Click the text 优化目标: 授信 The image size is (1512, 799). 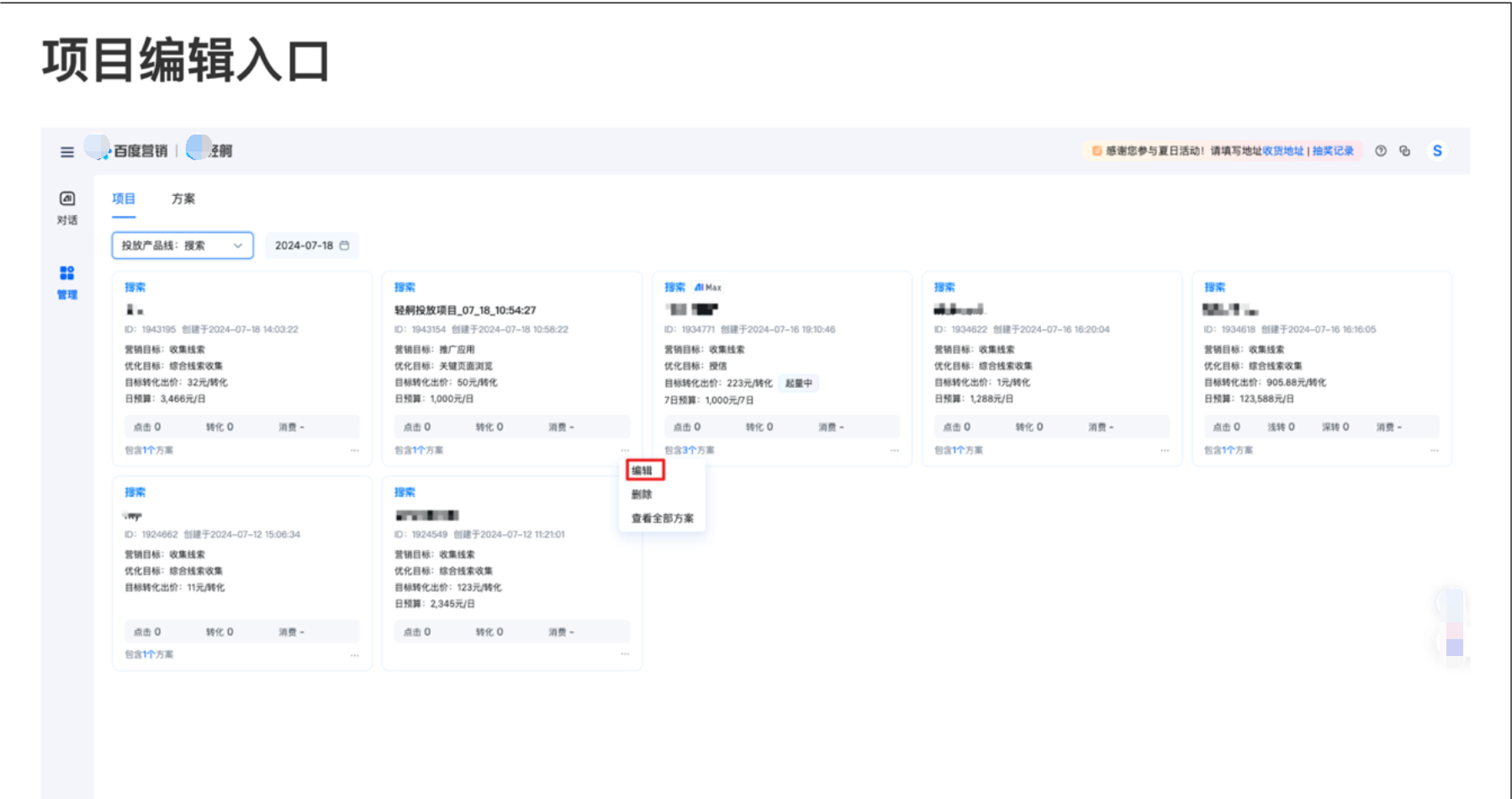pyautogui.click(x=695, y=366)
